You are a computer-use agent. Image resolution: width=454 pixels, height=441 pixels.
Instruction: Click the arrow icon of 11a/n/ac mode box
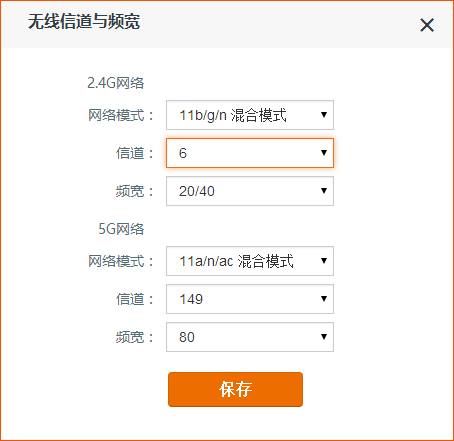[x=324, y=261]
